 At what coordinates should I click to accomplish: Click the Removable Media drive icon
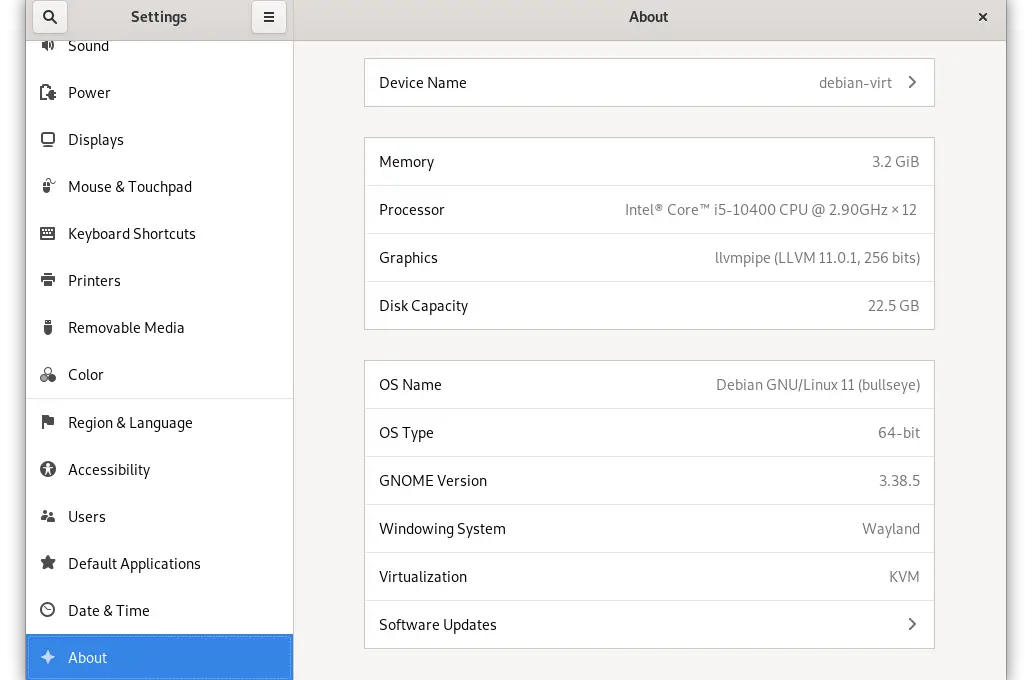(x=48, y=328)
